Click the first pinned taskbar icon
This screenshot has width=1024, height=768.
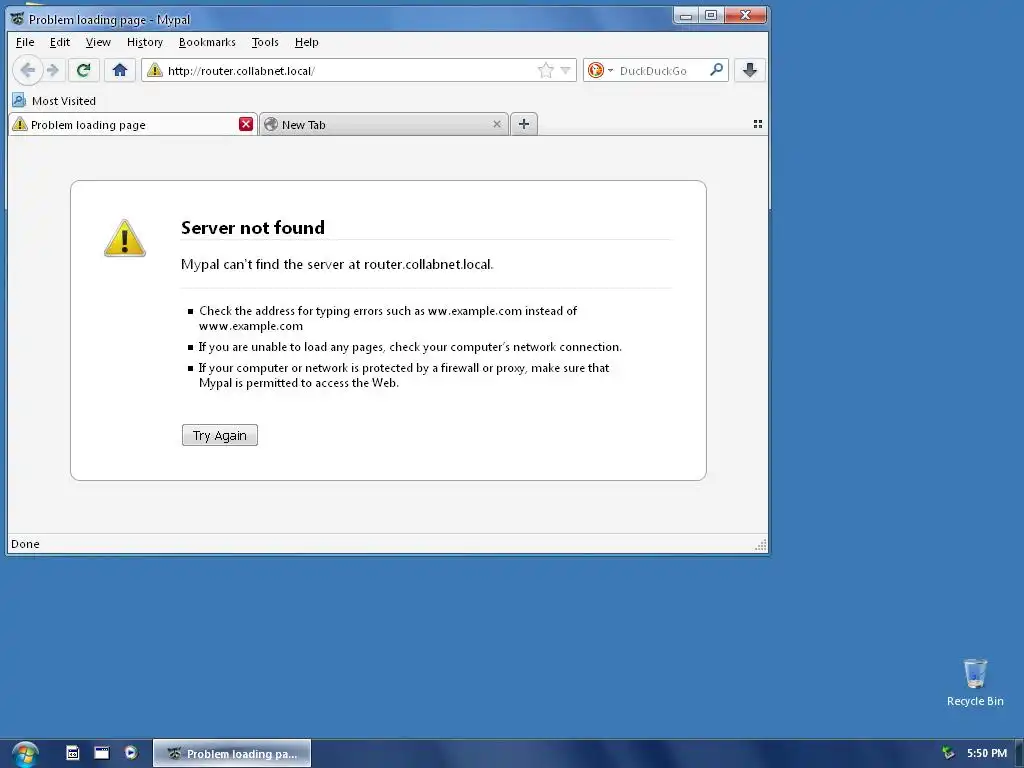(x=72, y=753)
